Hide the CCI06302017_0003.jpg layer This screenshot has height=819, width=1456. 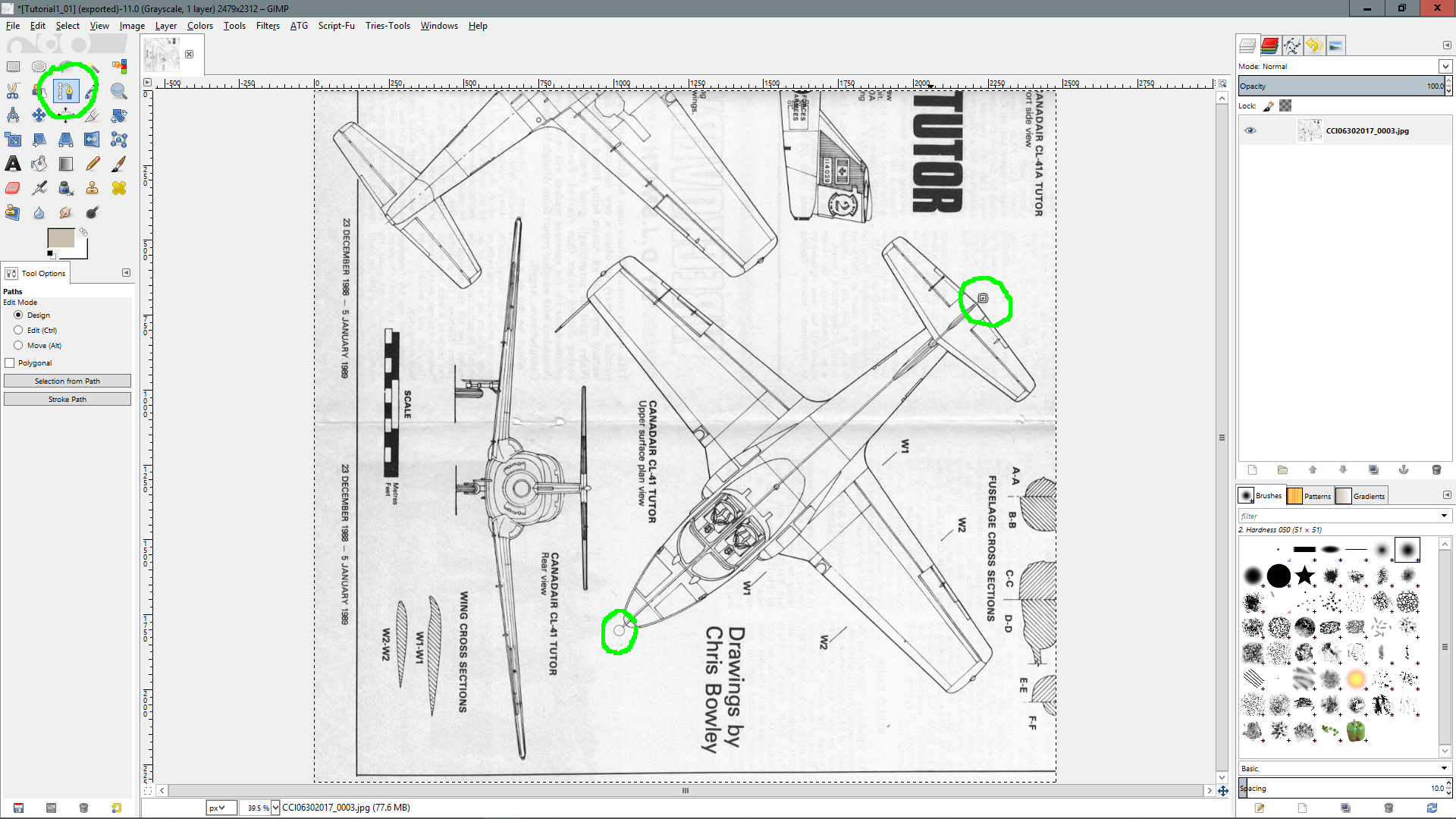[1250, 130]
